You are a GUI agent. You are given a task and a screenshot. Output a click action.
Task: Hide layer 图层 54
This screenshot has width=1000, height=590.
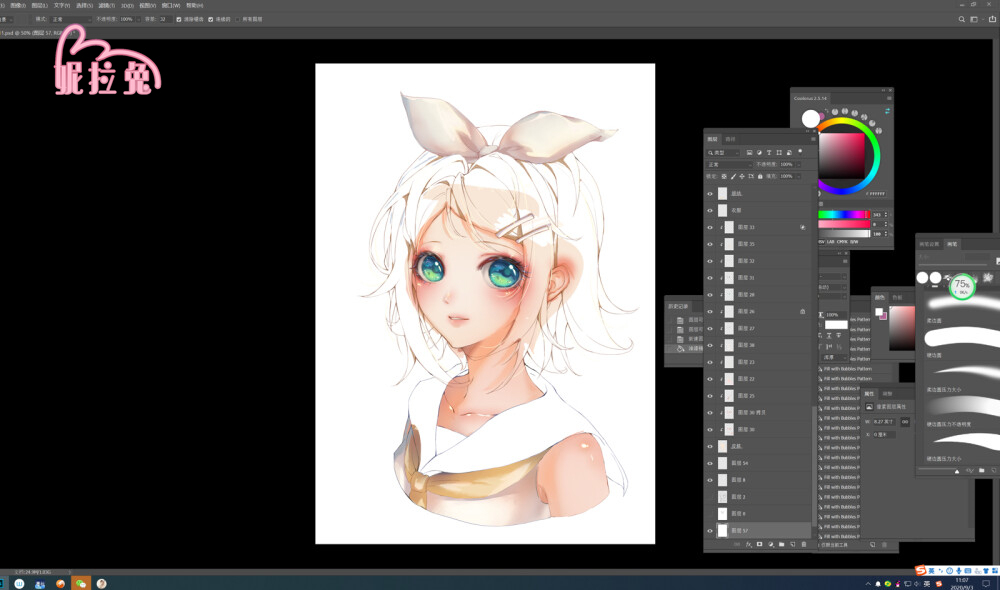tap(710, 463)
